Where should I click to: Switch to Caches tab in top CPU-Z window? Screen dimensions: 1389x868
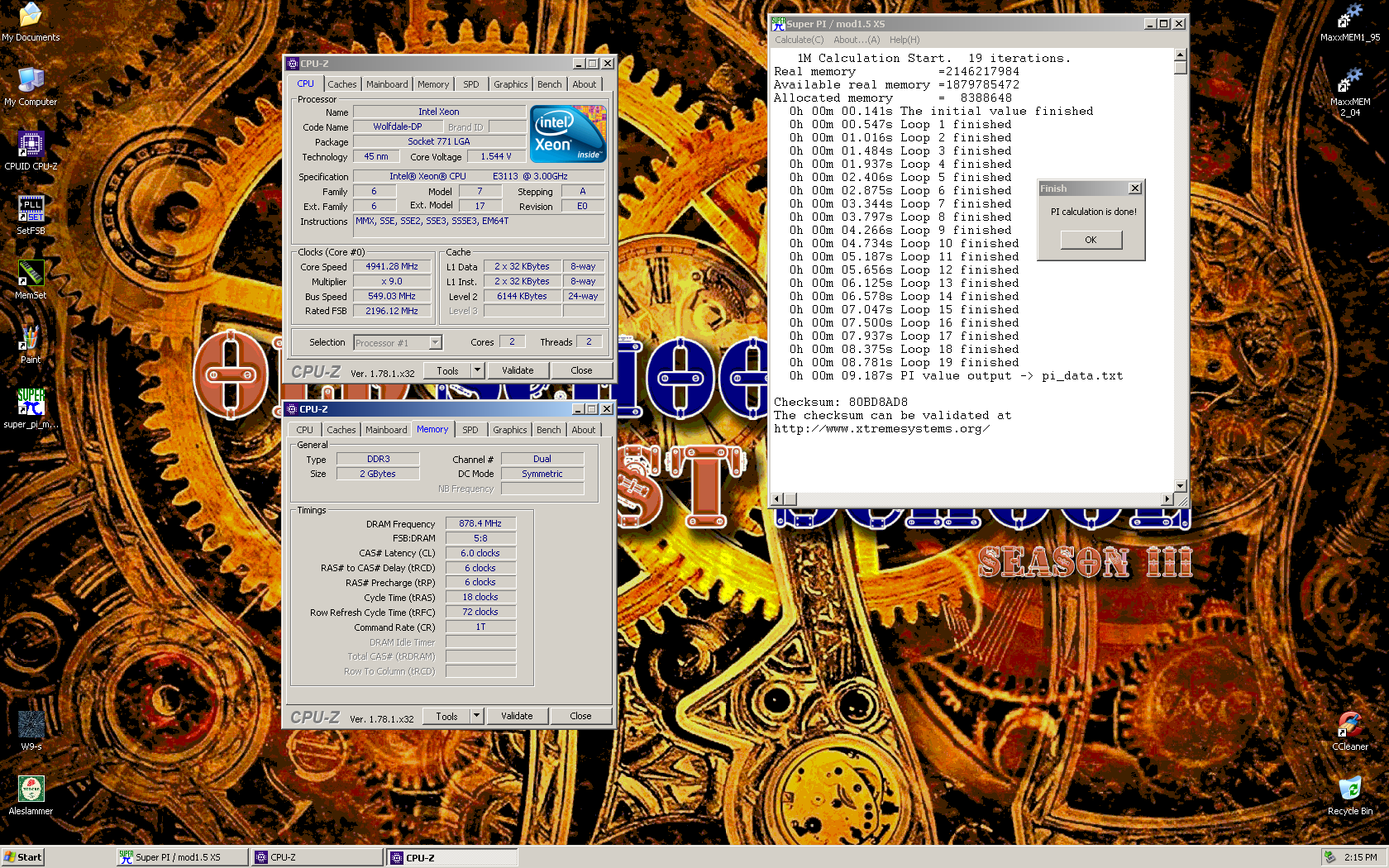pos(342,84)
